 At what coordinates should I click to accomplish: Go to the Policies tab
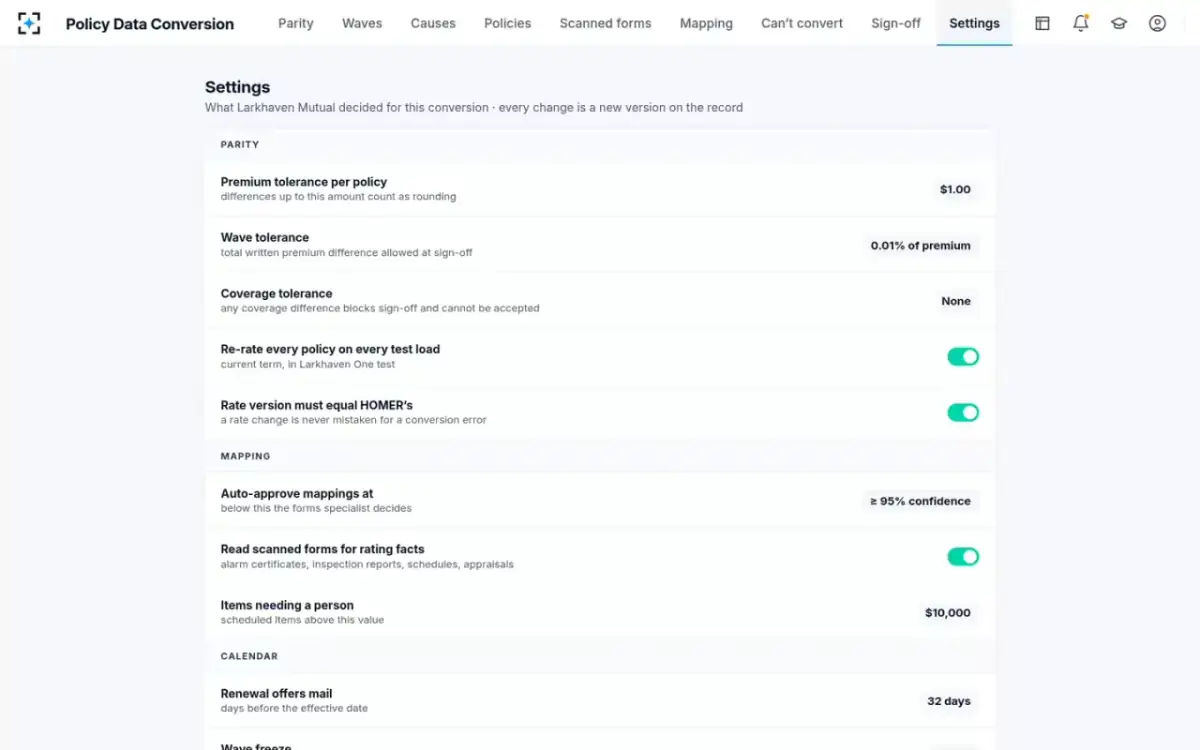pos(508,23)
